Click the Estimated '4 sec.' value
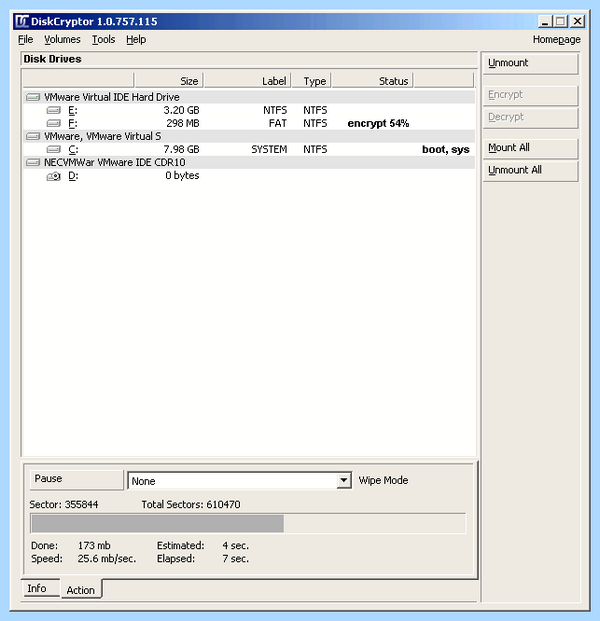Viewport: 600px width, 621px height. tap(236, 545)
